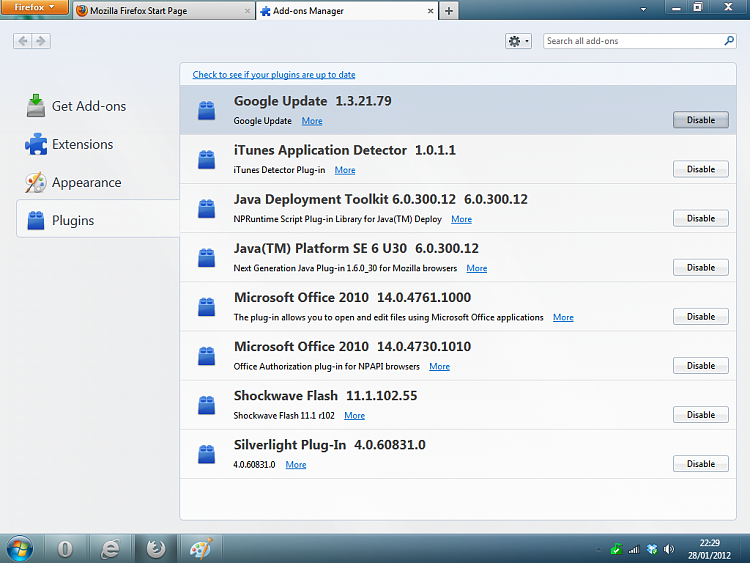Screen dimensions: 750x563
Task: Open the List all tabs dropdown
Action: [x=643, y=9]
